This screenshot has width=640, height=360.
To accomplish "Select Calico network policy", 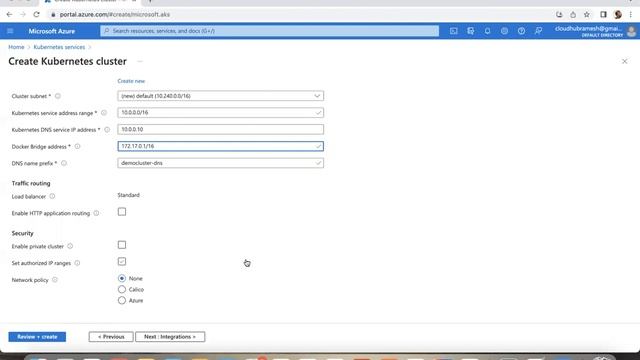I will click(122, 289).
